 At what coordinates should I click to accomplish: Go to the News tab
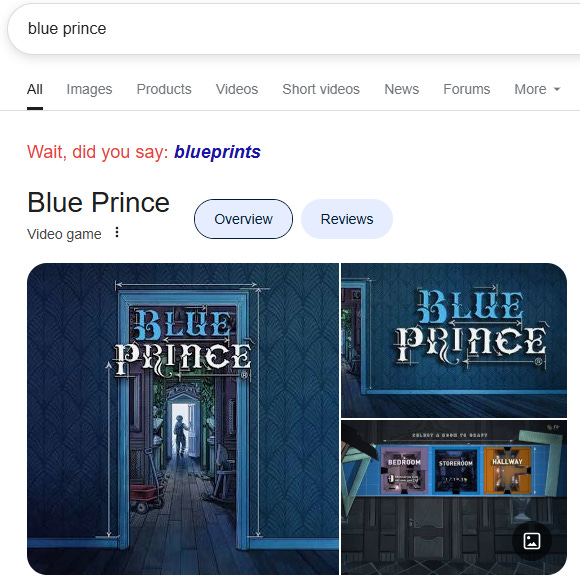click(x=402, y=89)
